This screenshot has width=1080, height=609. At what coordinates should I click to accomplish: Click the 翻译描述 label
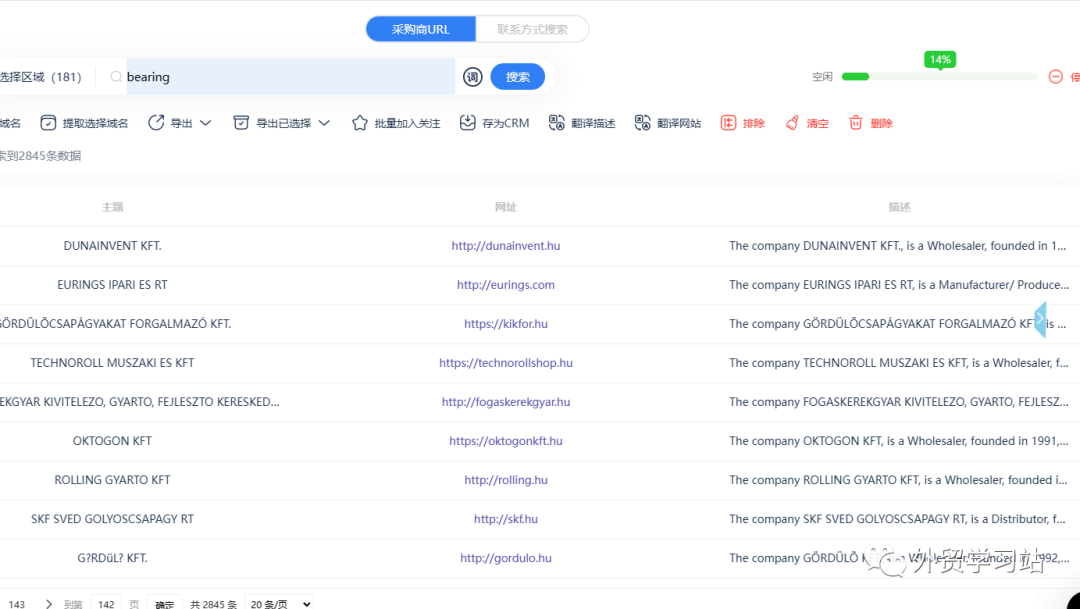point(593,123)
